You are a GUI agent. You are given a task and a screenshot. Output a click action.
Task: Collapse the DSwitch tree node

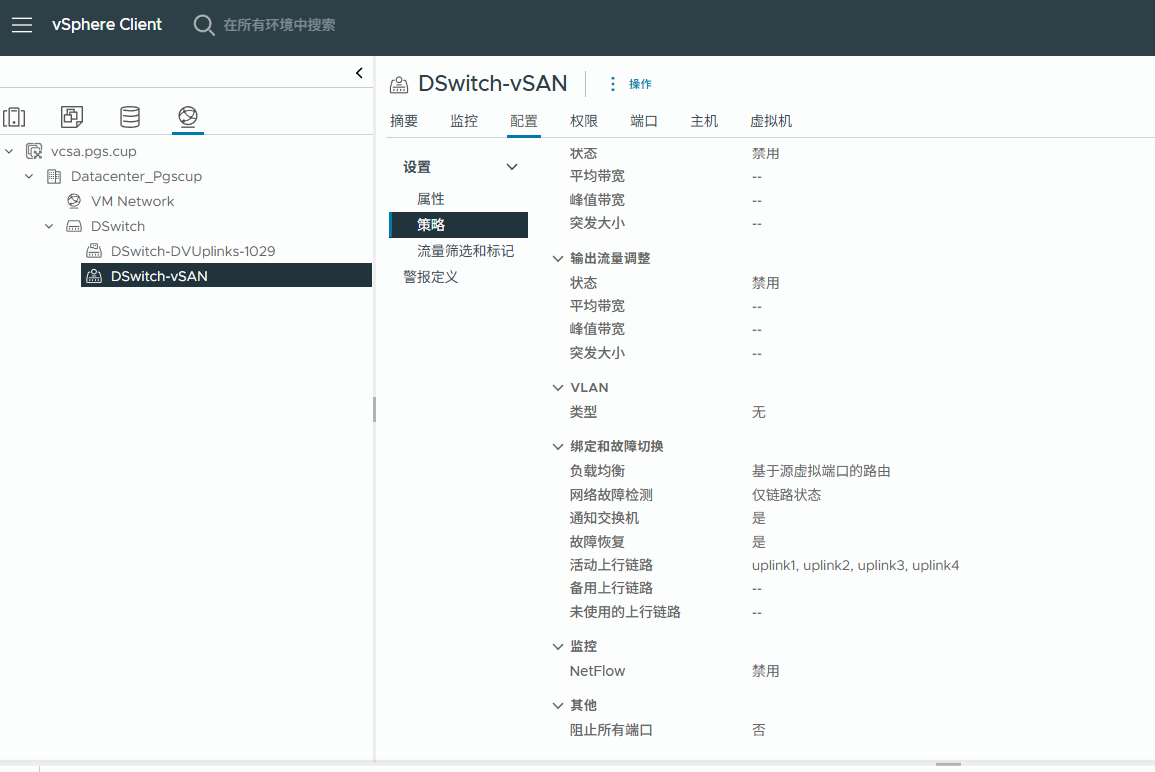coord(49,226)
